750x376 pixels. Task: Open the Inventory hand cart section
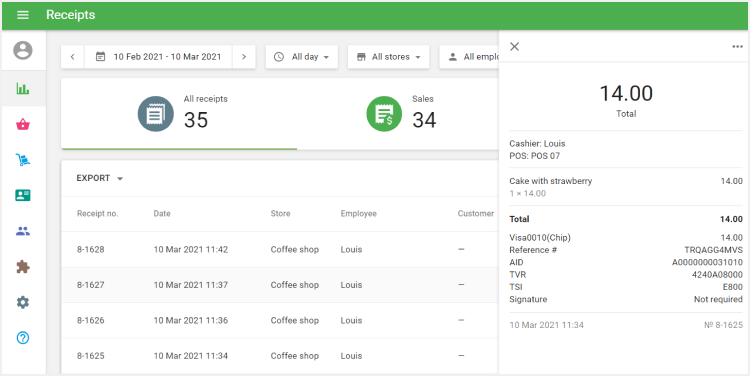(22, 160)
